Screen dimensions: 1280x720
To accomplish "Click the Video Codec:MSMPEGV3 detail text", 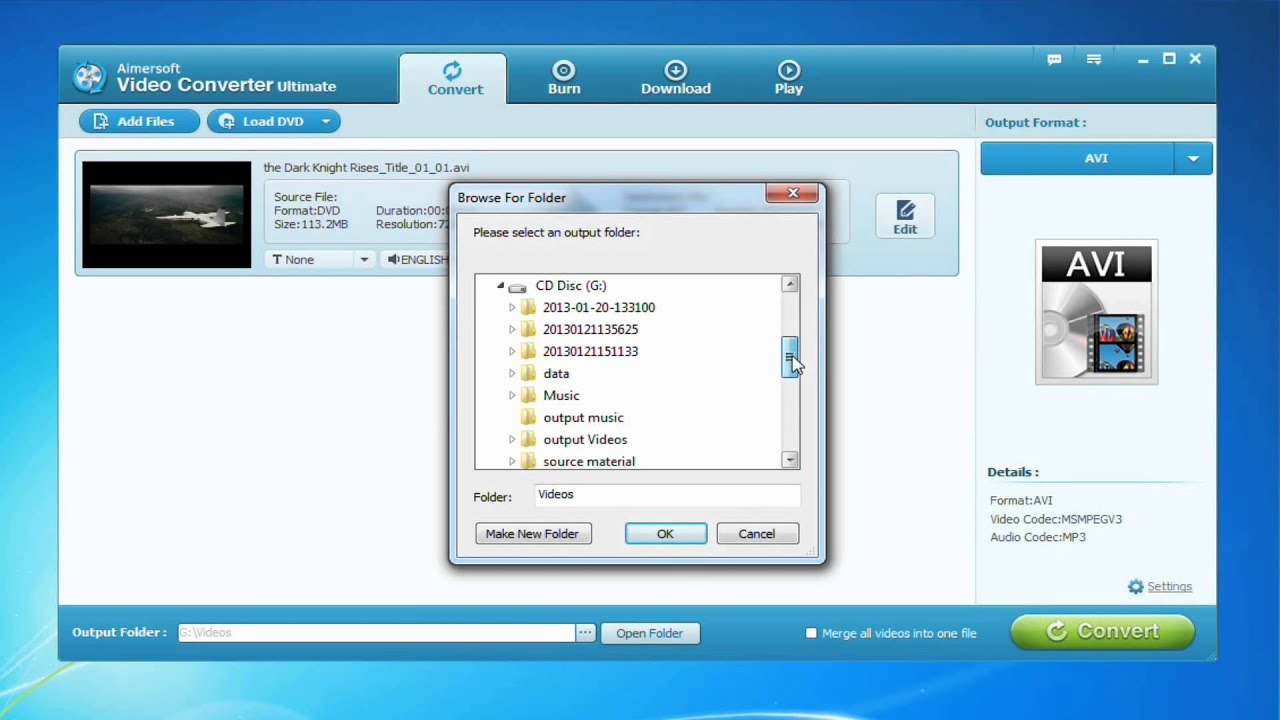I will tap(1056, 519).
